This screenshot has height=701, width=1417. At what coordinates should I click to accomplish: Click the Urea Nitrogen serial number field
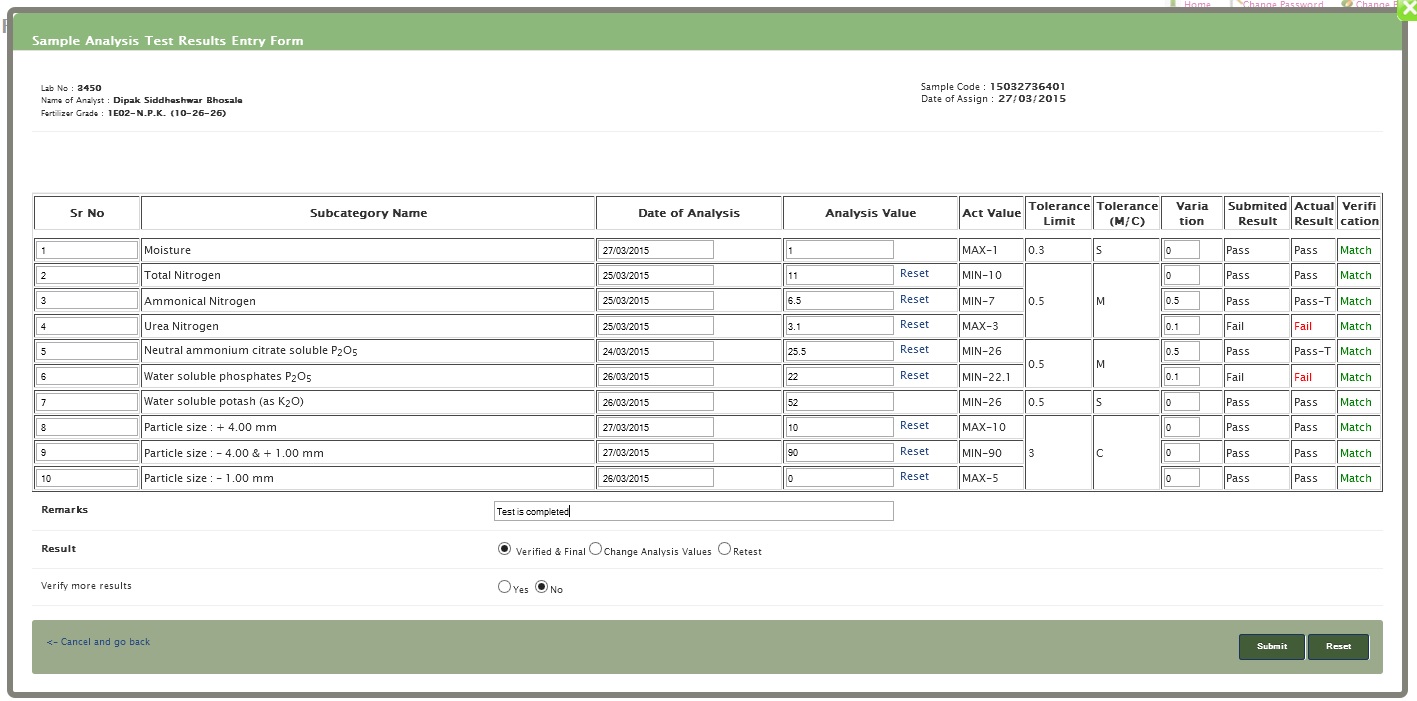(87, 326)
